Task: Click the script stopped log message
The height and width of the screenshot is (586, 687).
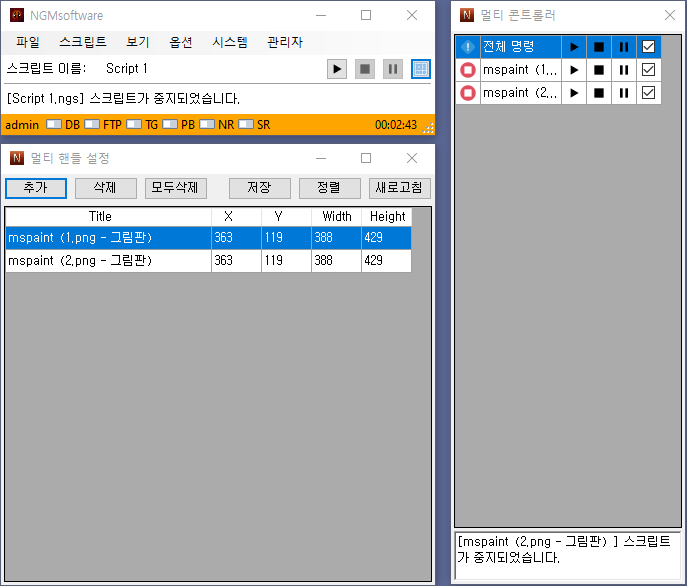Action: pos(123,98)
